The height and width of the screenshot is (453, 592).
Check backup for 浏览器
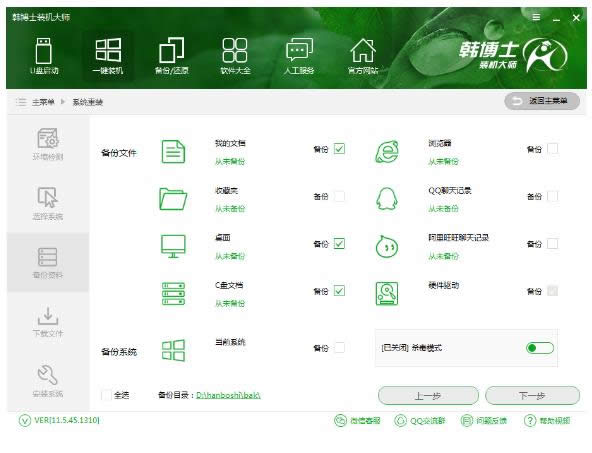pyautogui.click(x=553, y=149)
